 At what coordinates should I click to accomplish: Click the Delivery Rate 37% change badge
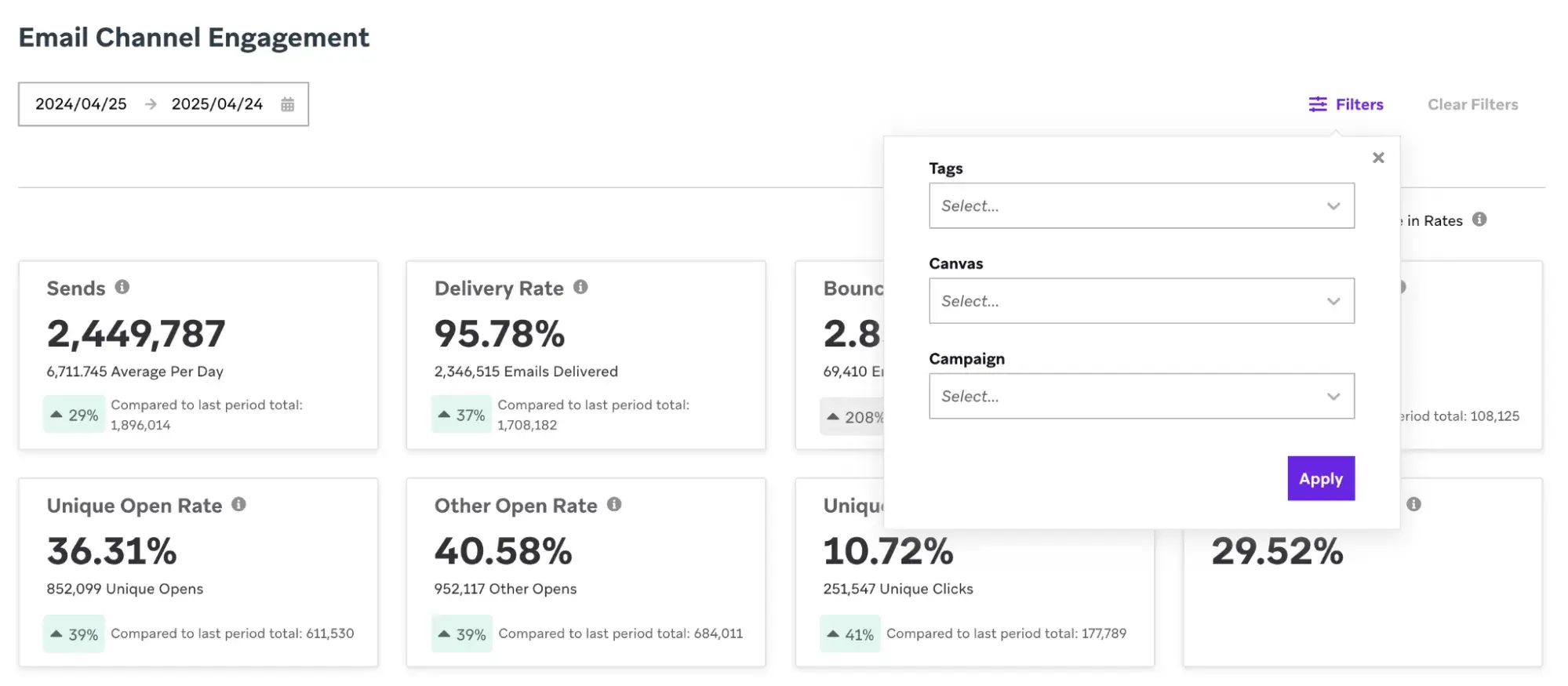[x=462, y=415]
